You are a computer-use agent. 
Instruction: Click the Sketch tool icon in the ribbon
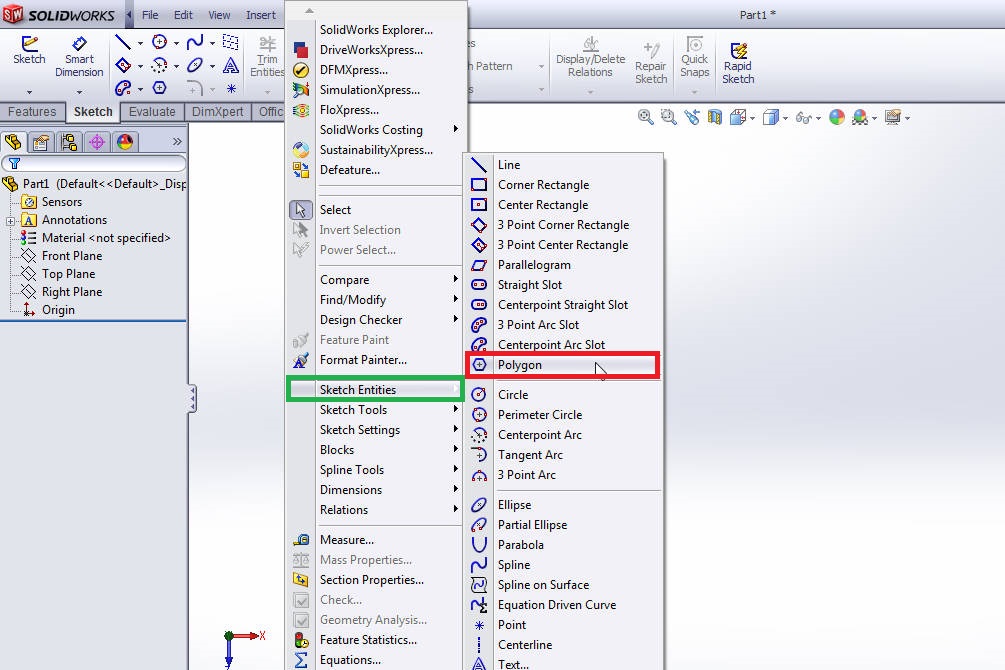pos(29,50)
